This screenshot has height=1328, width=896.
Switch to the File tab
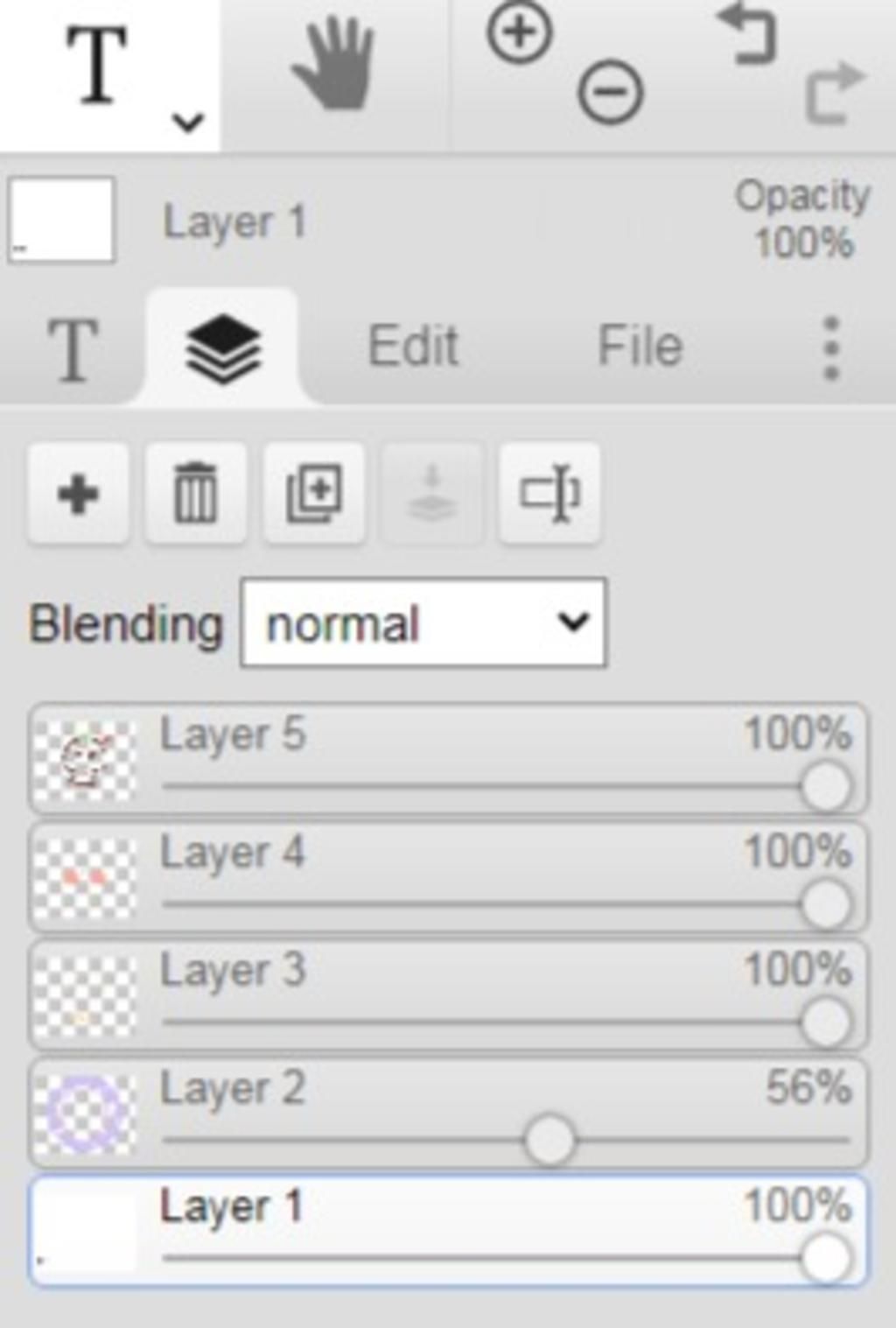pos(640,346)
